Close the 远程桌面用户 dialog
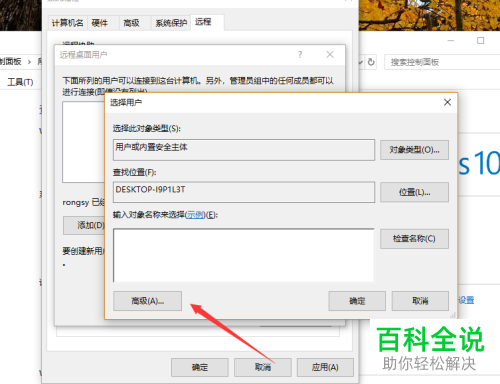500x384 pixels. click(x=330, y=54)
